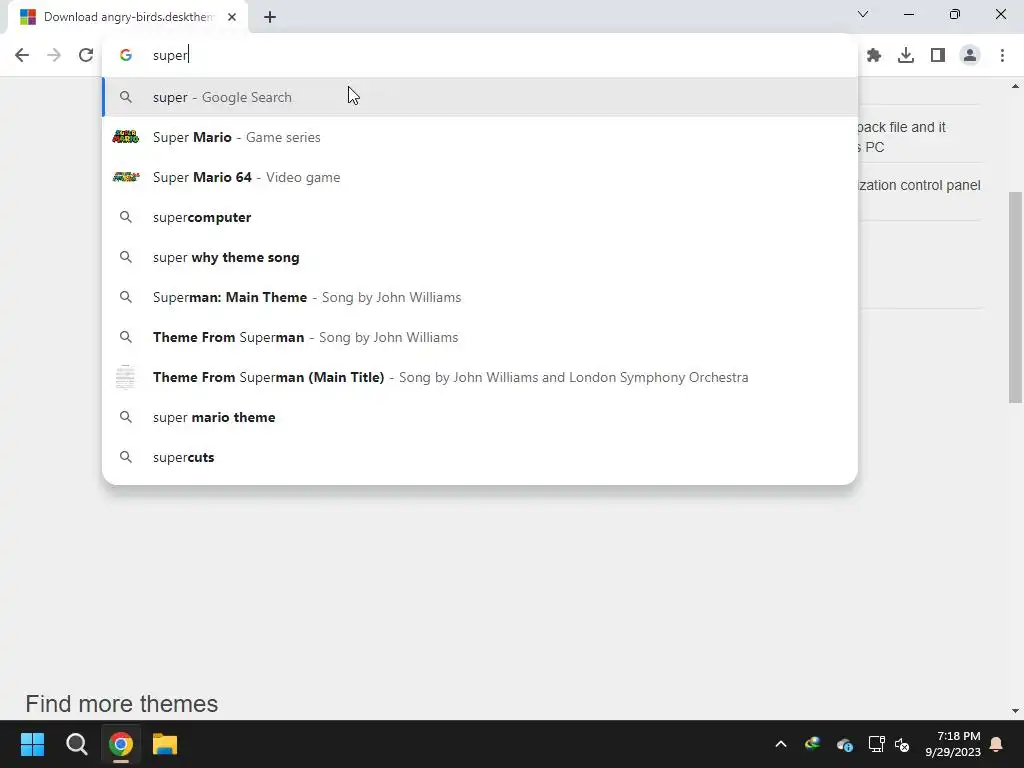Click the scrollbar down arrow
The height and width of the screenshot is (768, 1024).
1015,711
